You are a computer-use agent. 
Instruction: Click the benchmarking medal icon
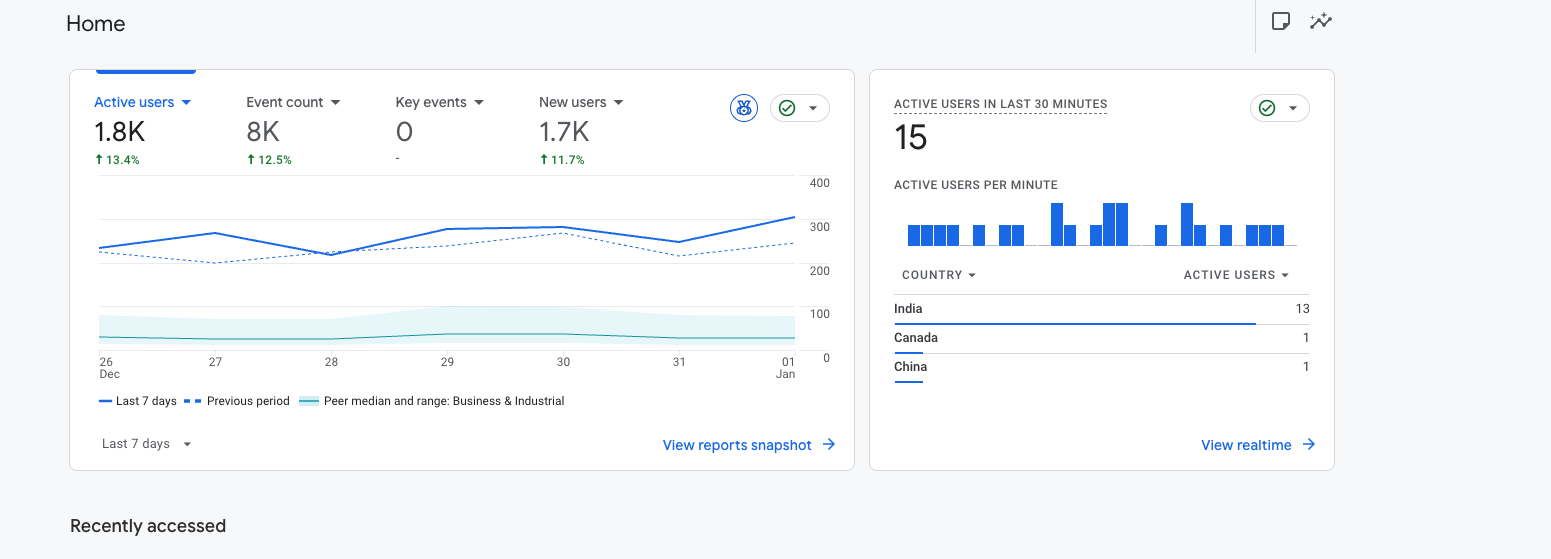(x=743, y=108)
